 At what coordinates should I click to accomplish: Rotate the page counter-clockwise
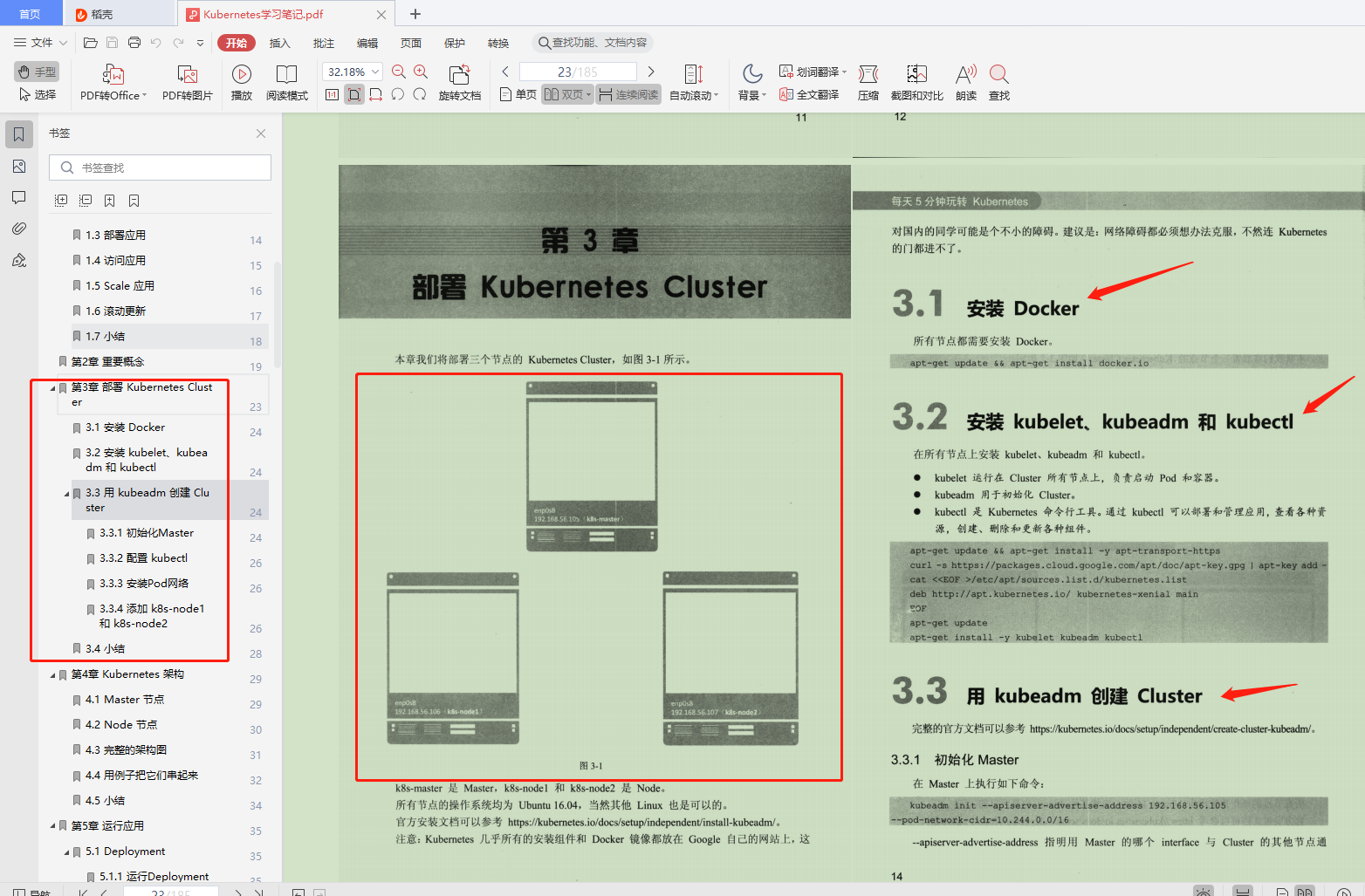398,94
